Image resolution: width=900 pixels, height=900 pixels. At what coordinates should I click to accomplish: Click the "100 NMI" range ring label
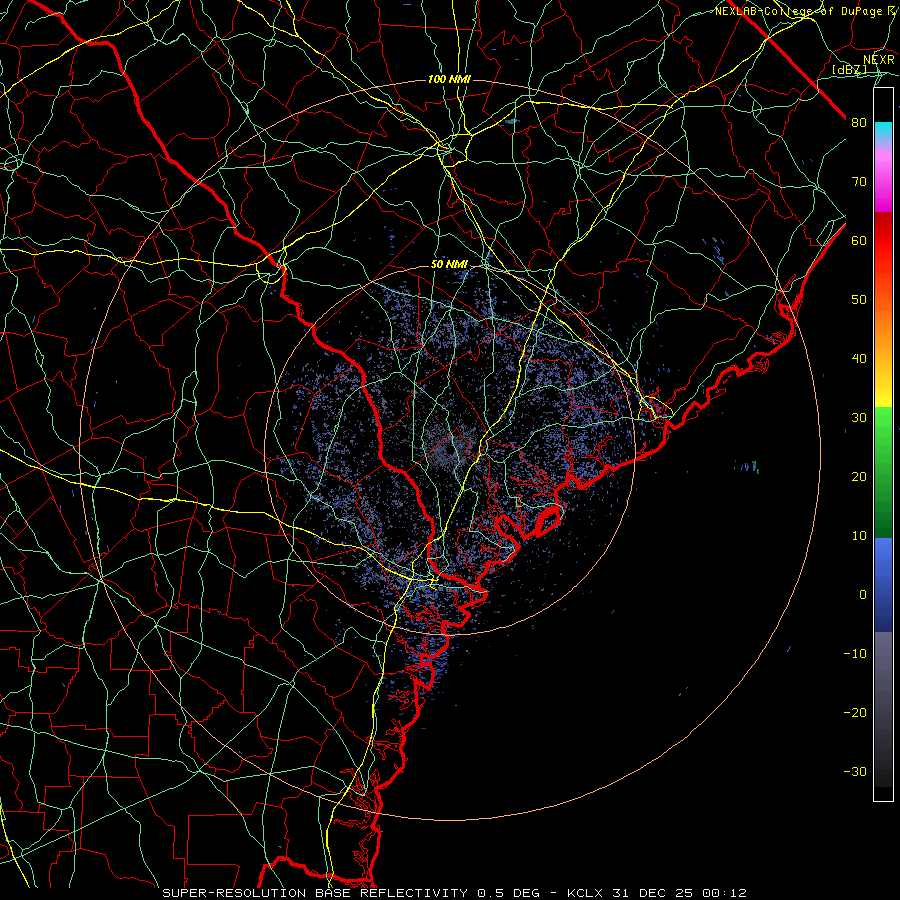449,79
